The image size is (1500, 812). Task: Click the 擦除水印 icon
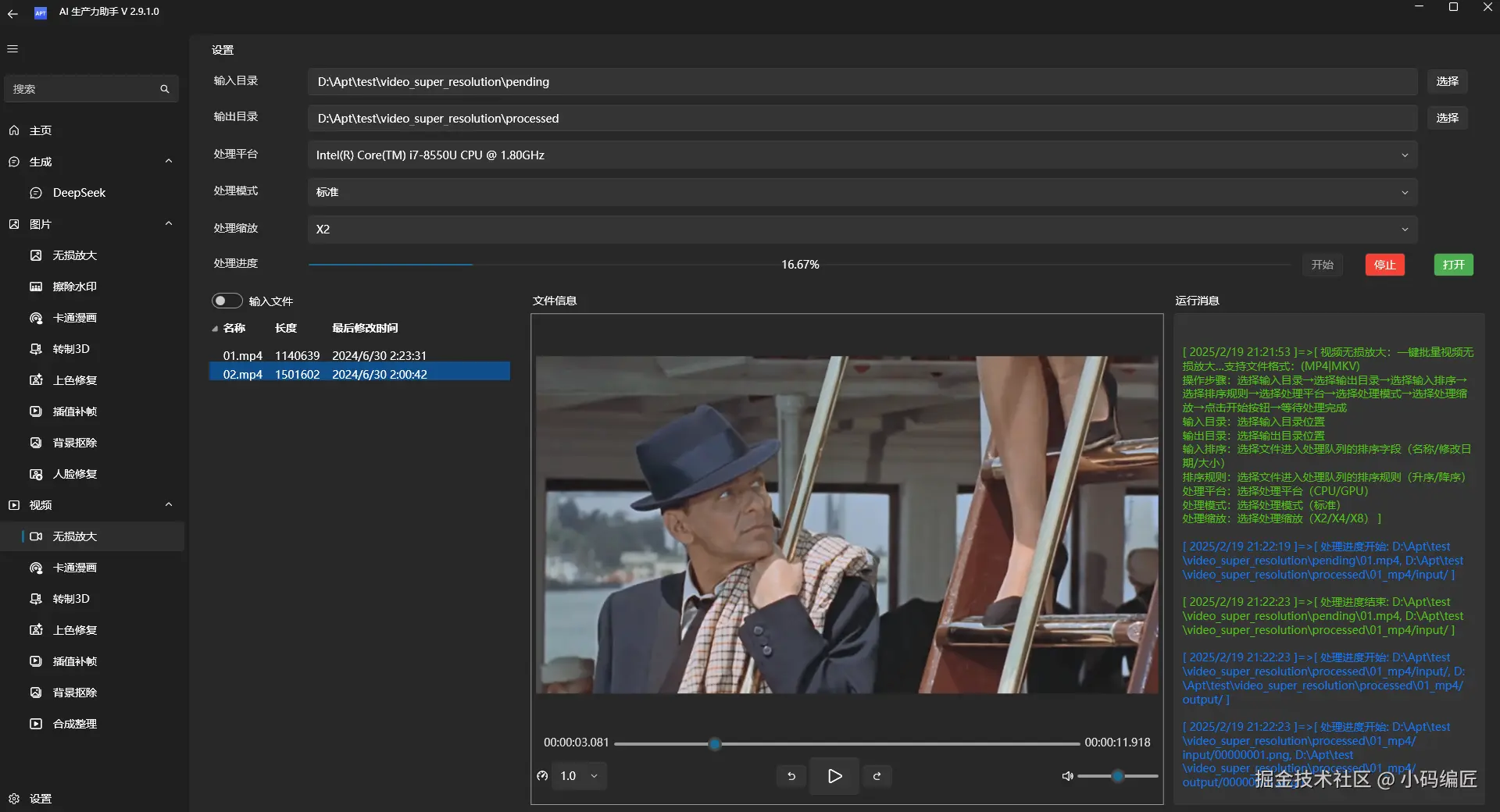click(36, 287)
